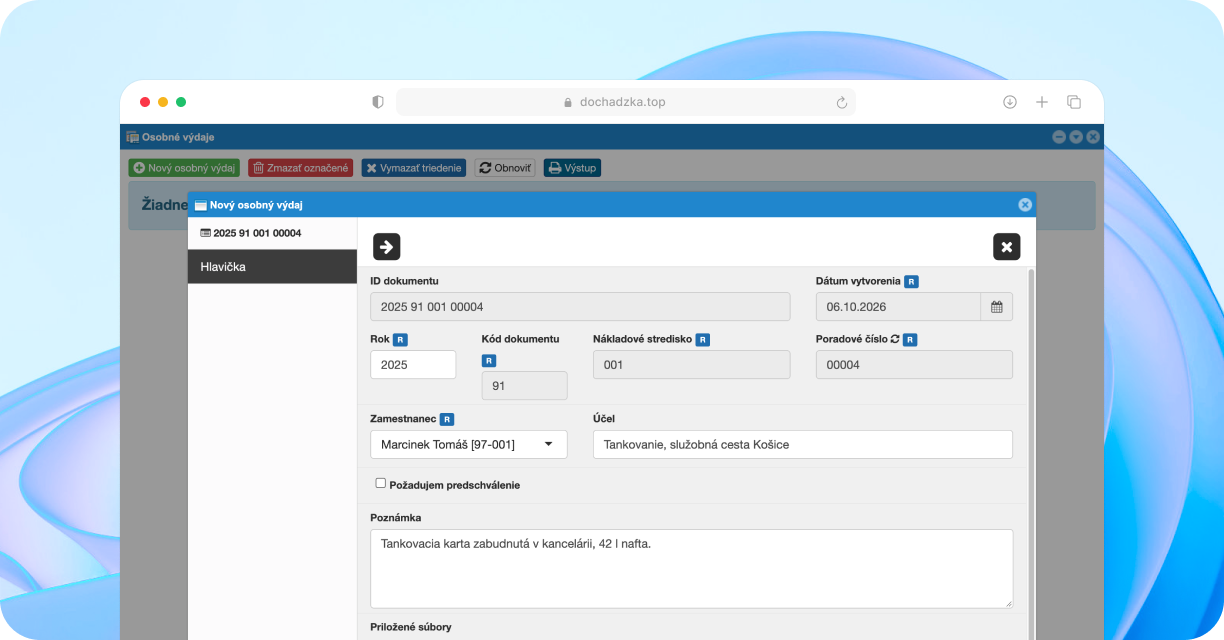Collapse the Osobné výdaje panel with arrow
Screen dimensions: 1224x640
pos(1076,137)
